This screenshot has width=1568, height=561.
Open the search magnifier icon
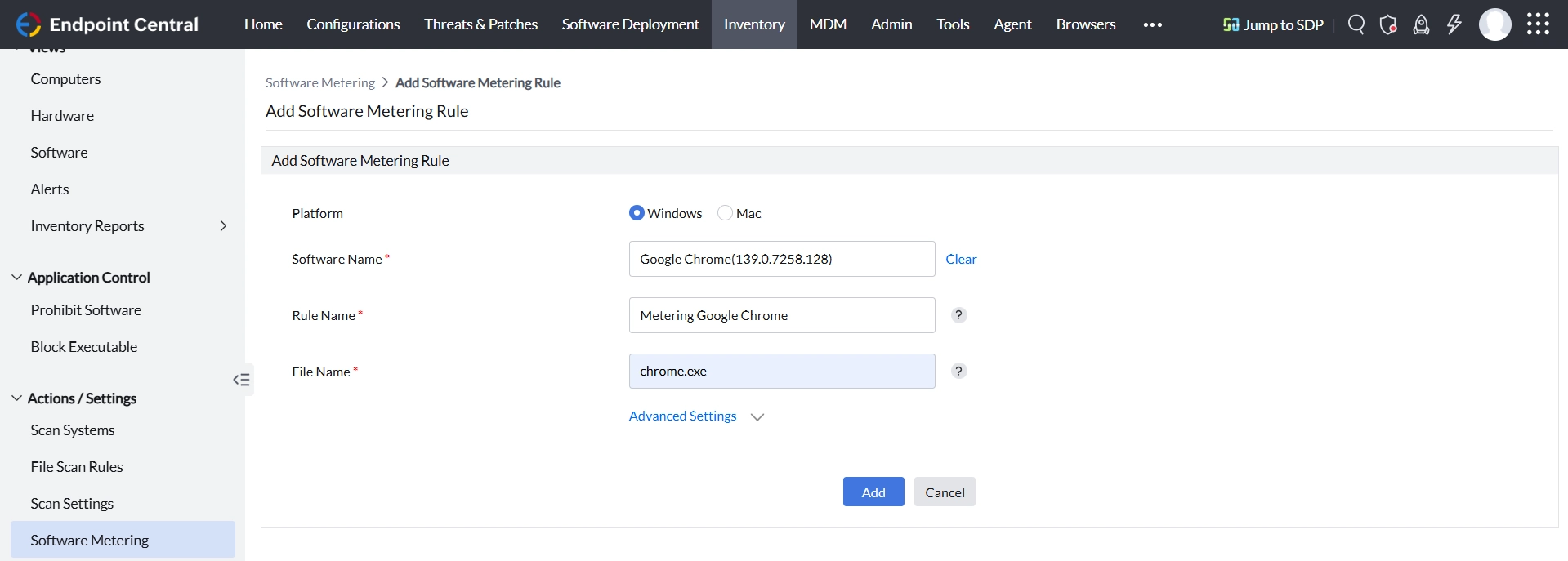tap(1356, 24)
